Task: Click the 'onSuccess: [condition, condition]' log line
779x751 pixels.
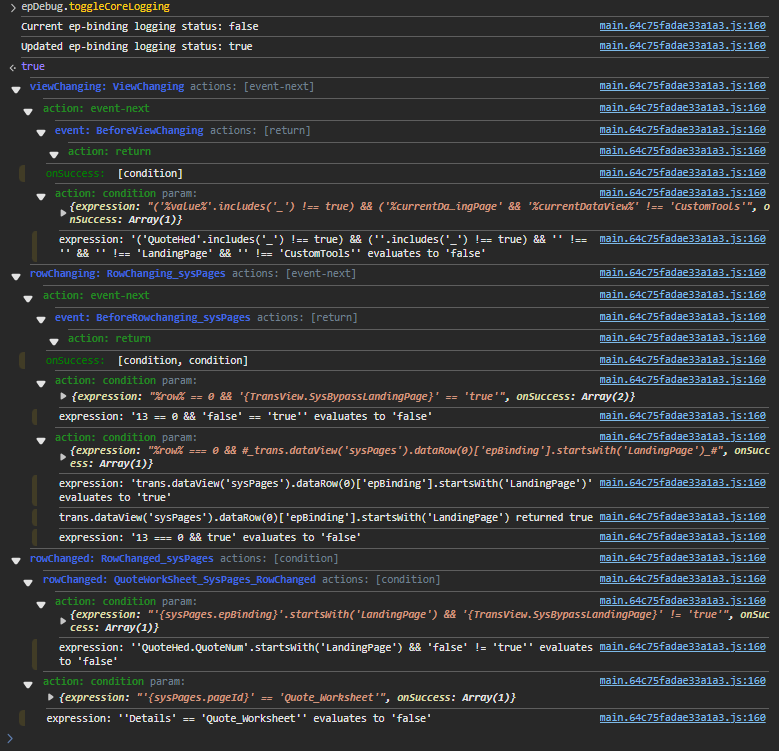Action: [147, 361]
